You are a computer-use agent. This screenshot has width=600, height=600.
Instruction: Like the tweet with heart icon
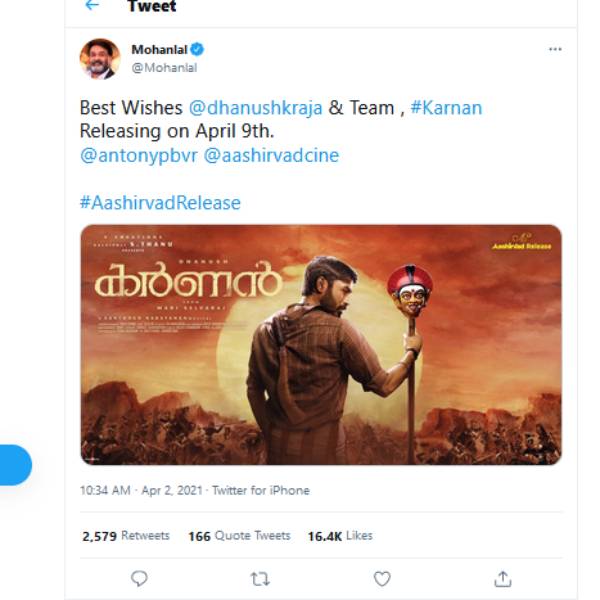point(381,578)
